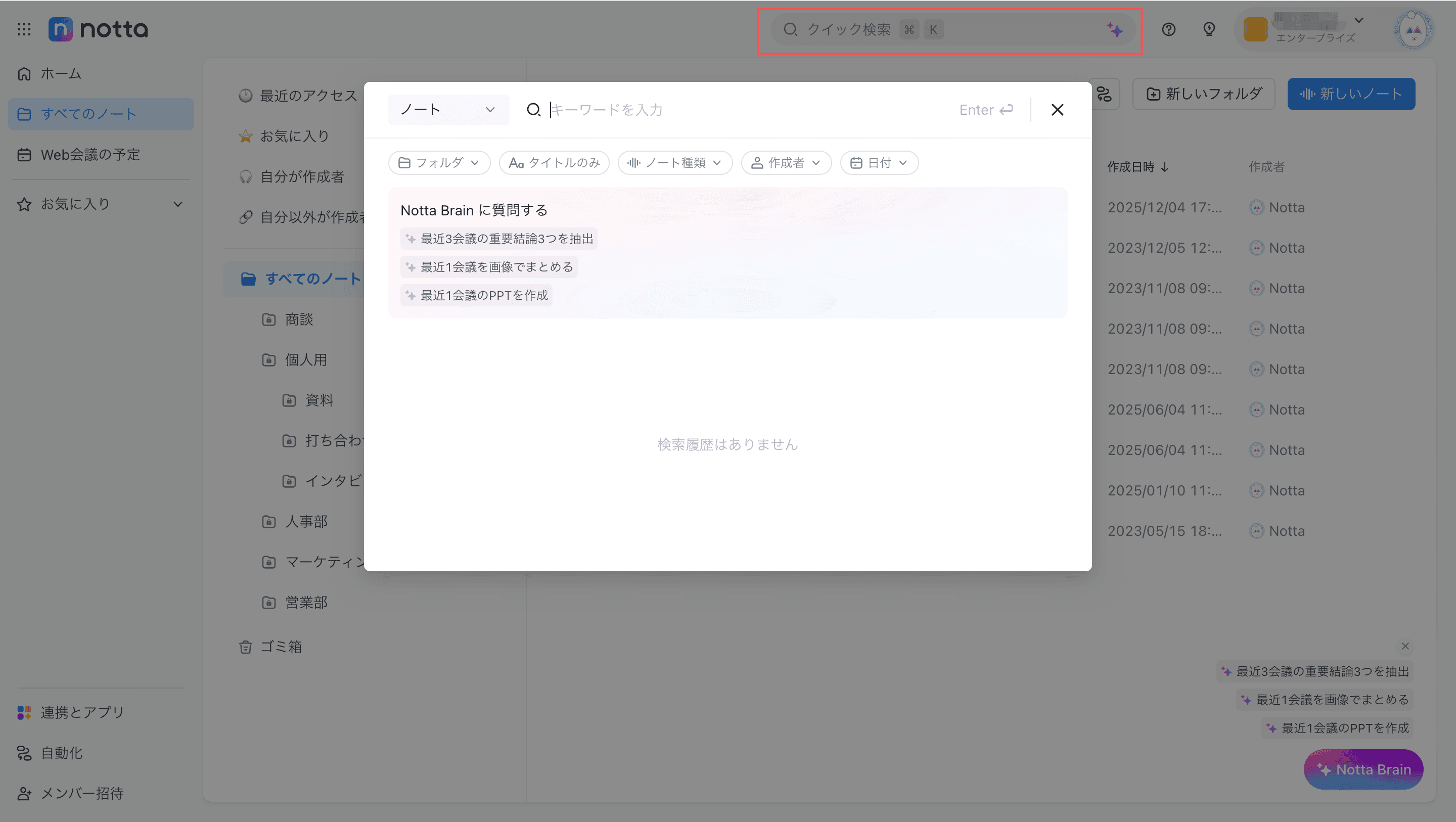This screenshot has height=822, width=1456.
Task: Go to Web会議の予定 menu
Action: (90, 154)
